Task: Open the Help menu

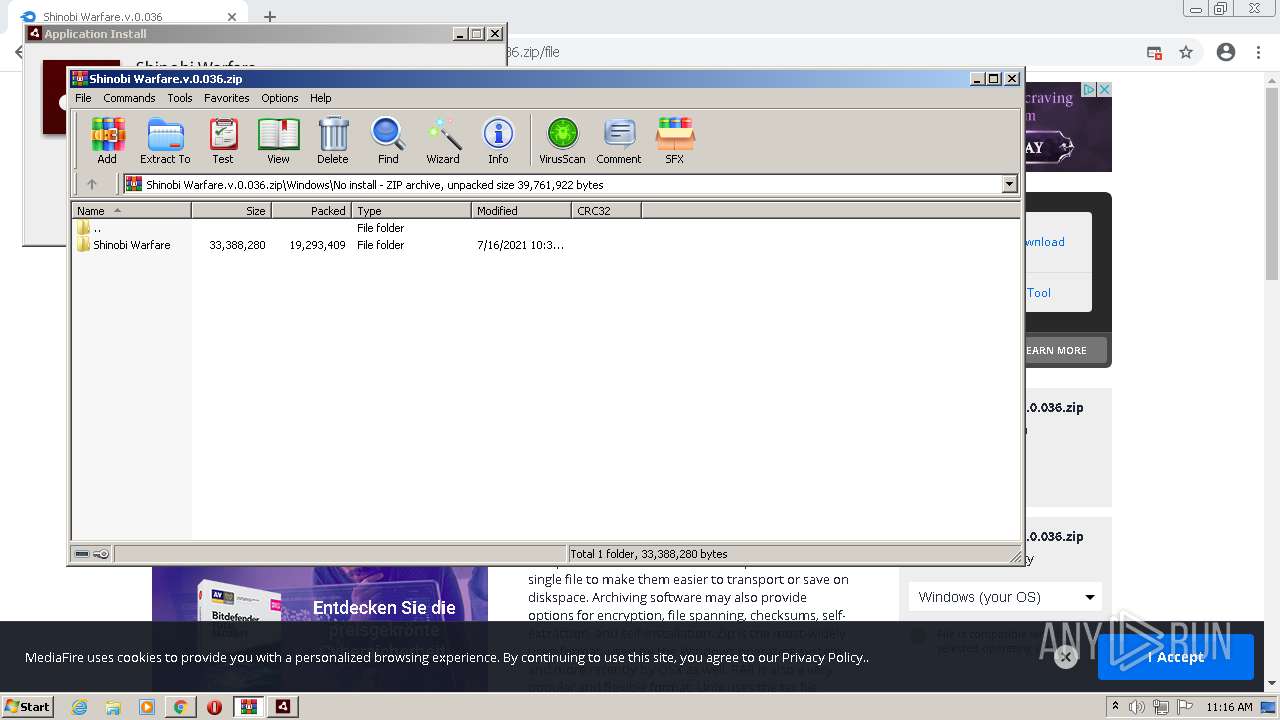Action: point(320,98)
